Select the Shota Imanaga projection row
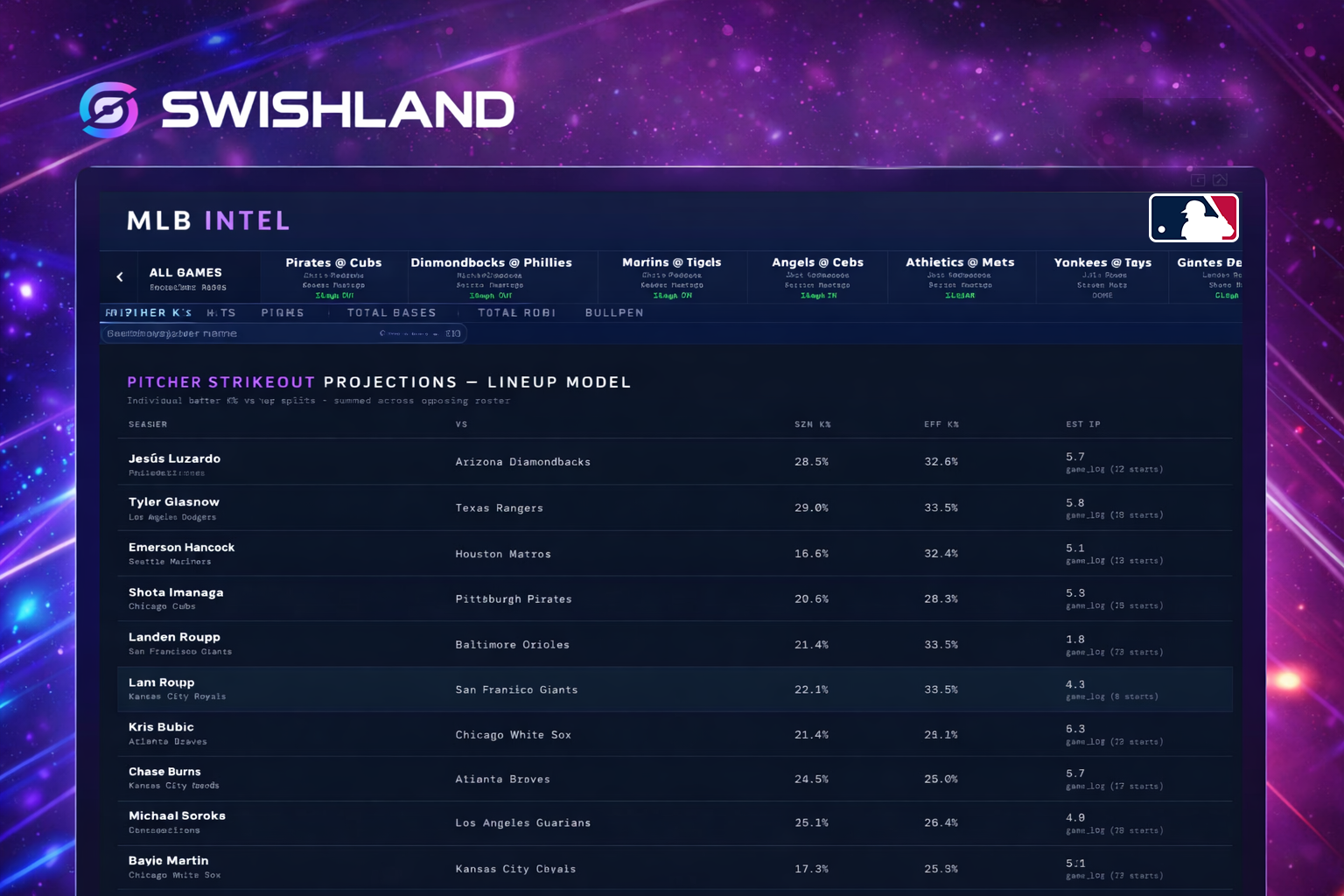The height and width of the screenshot is (896, 1344). [x=612, y=598]
